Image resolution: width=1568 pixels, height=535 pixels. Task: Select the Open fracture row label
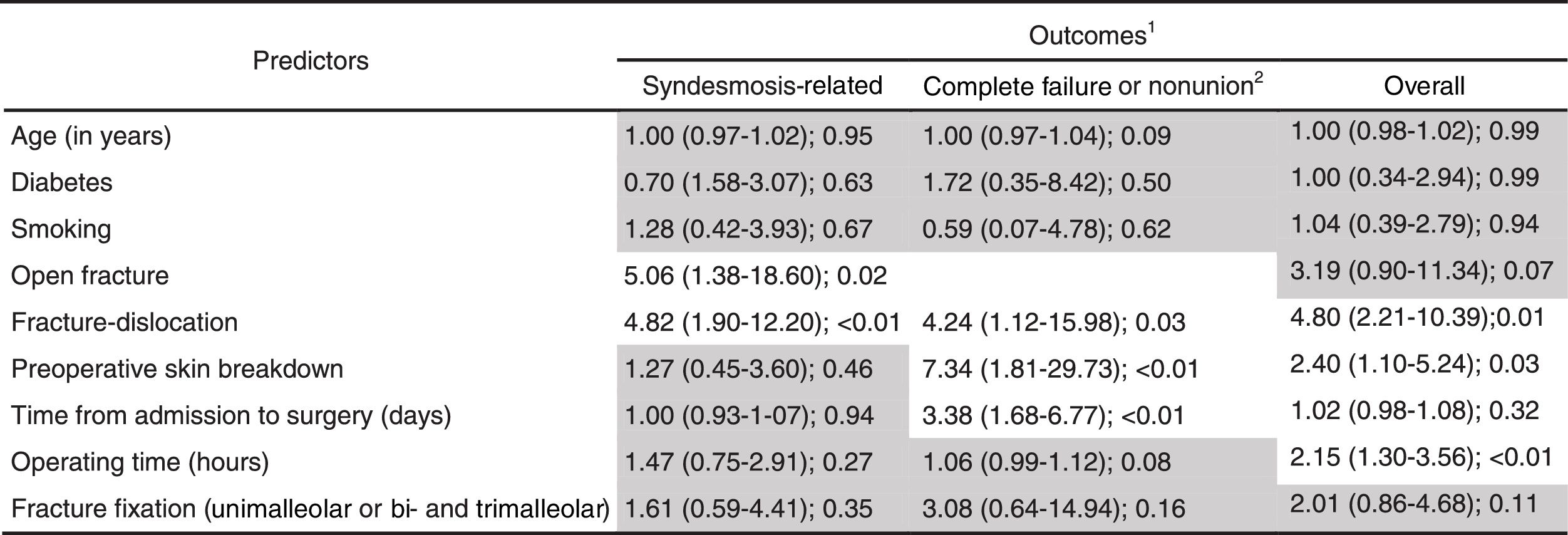click(x=90, y=276)
